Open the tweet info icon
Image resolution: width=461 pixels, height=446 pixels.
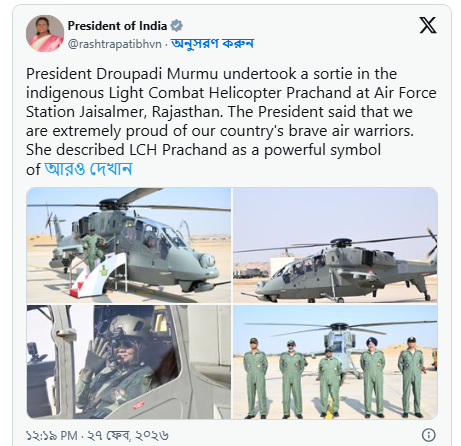pos(428,435)
